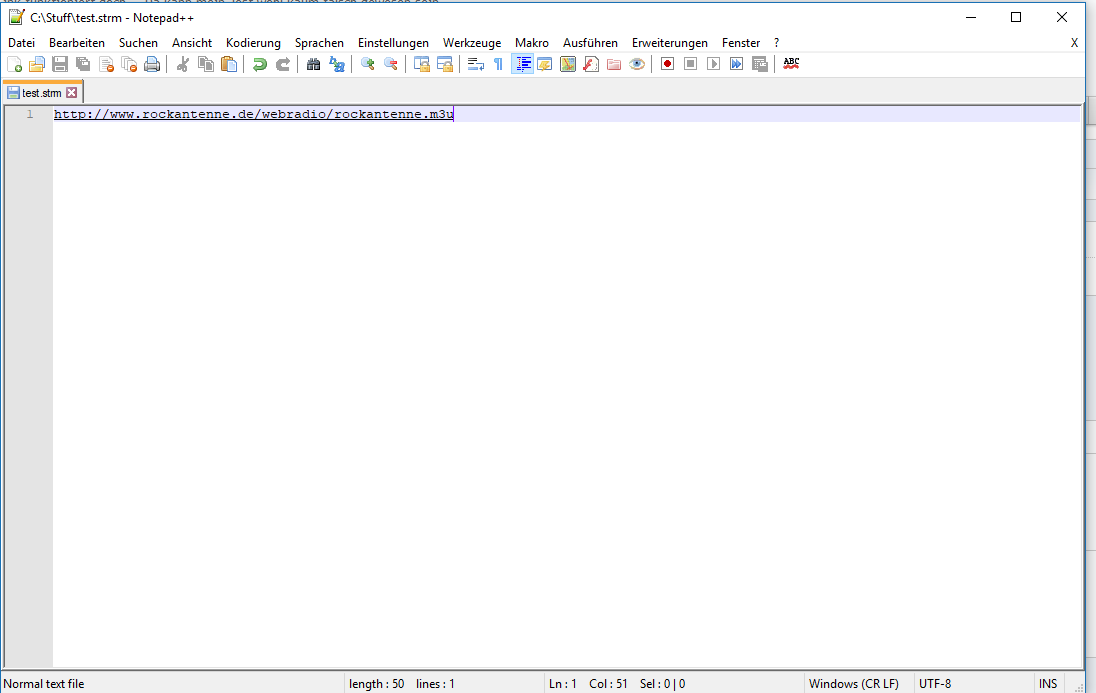
Task: Select the test.strm document tab
Action: 41,93
